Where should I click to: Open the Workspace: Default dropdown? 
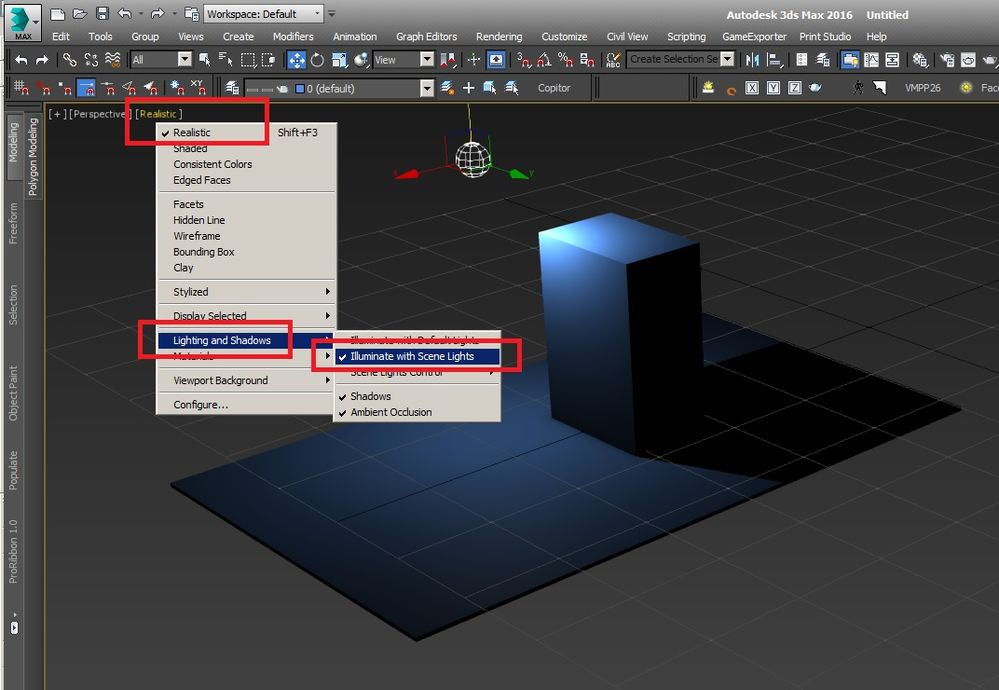(264, 15)
